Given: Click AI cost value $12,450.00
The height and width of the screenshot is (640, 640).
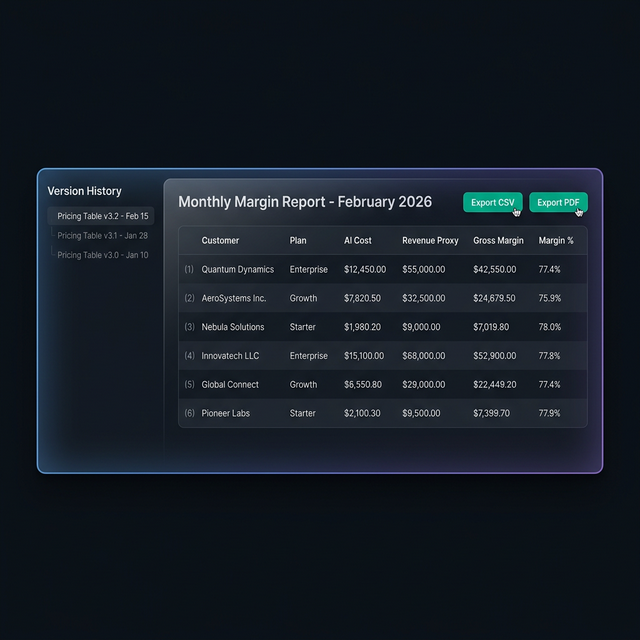Looking at the screenshot, I should 365,269.
